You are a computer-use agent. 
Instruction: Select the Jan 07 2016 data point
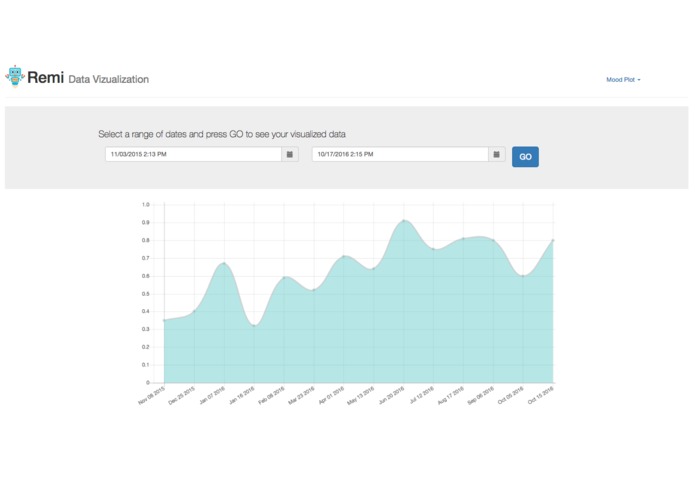(x=224, y=263)
